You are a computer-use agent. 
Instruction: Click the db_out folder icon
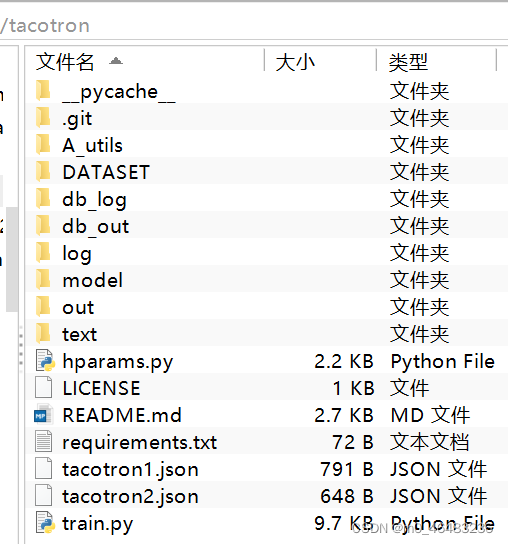tap(43, 226)
